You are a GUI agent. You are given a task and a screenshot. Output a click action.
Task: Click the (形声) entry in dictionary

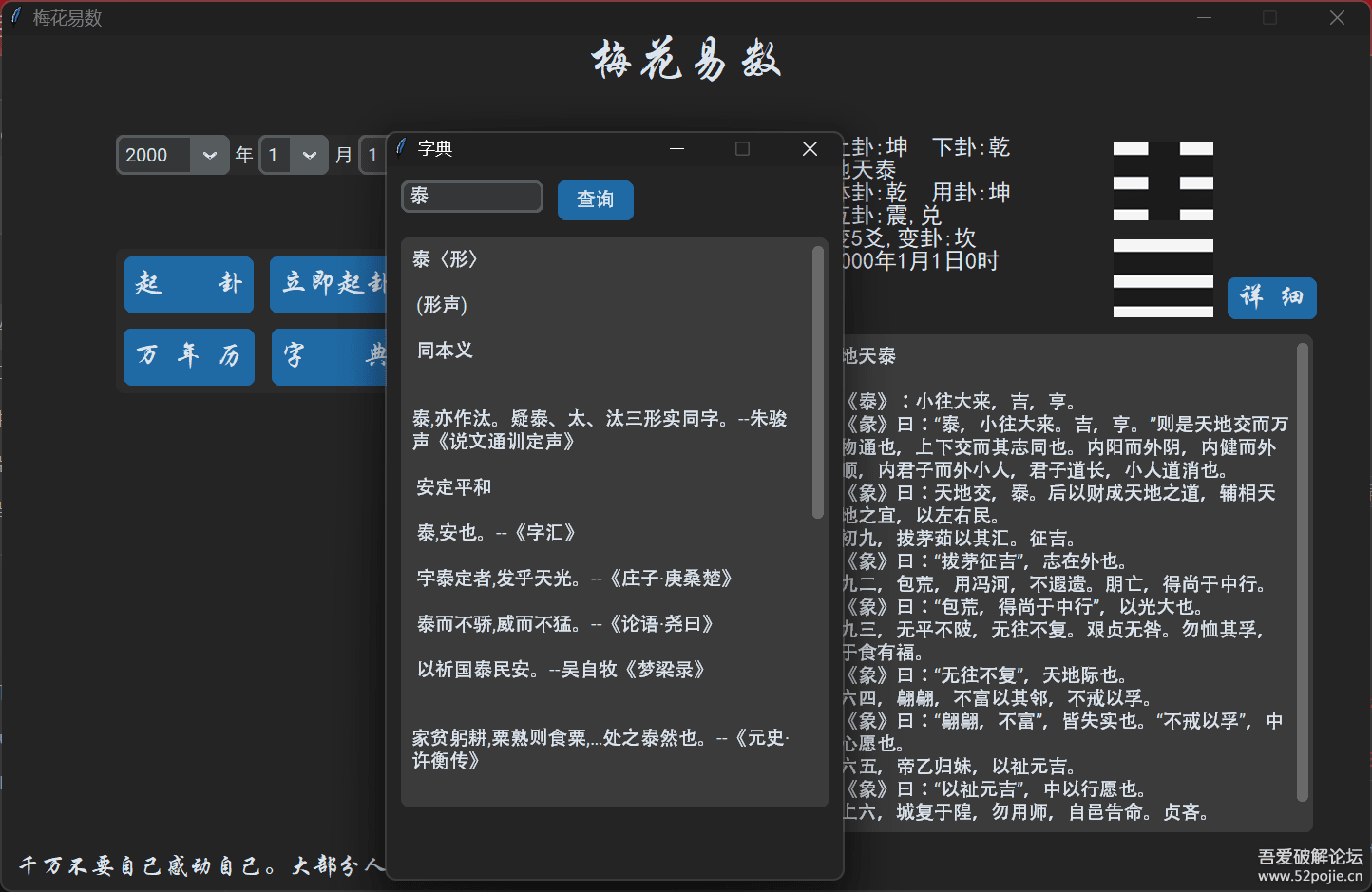point(442,305)
